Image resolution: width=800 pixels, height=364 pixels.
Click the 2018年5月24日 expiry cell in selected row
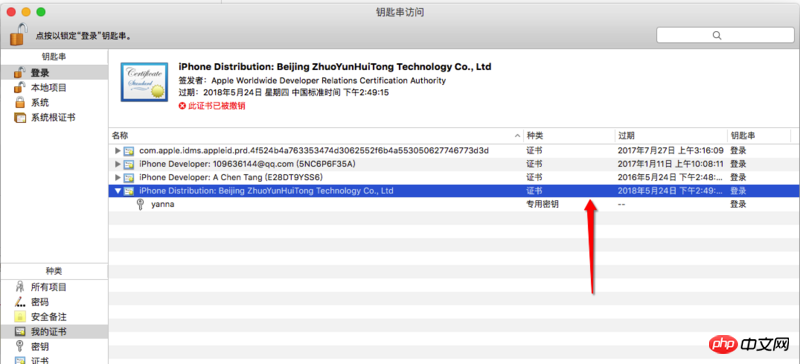tap(670, 191)
